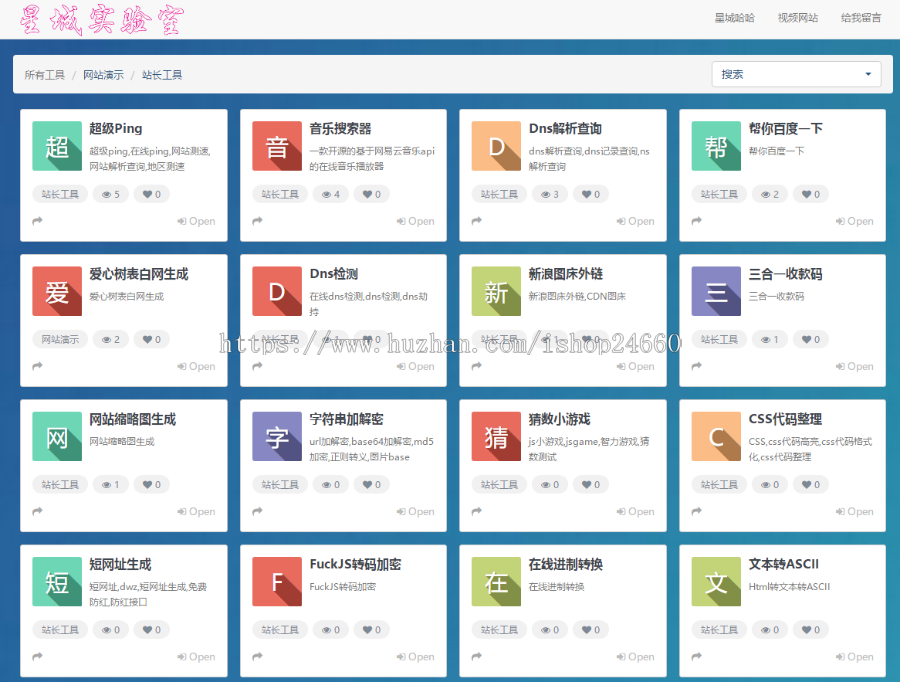This screenshot has height=682, width=900.
Task: Click the orange C icon of CSS代码整理
Action: [716, 437]
